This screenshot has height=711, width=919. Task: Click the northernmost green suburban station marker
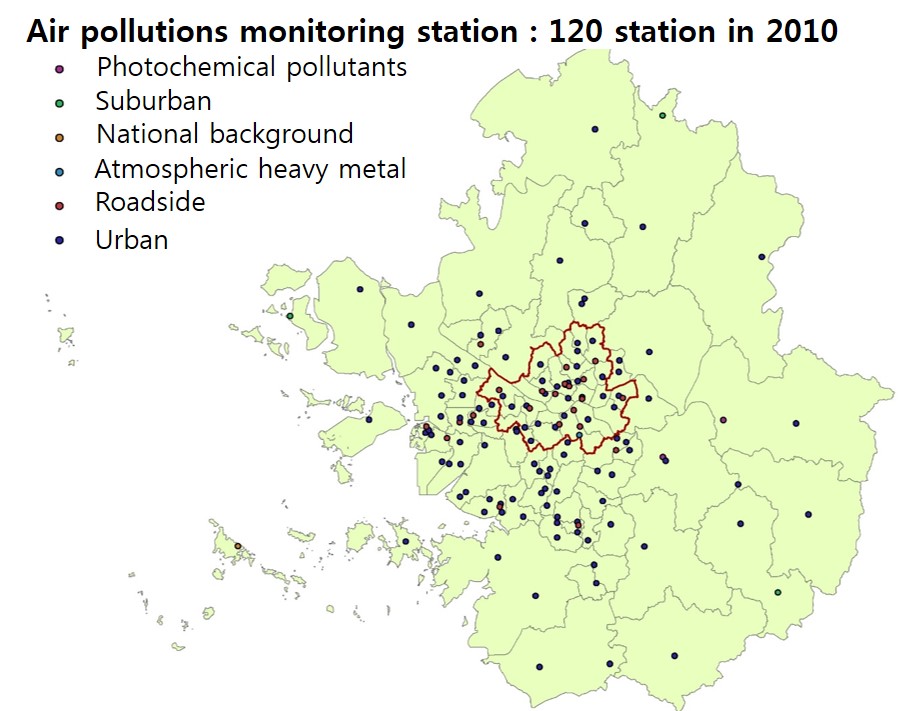pyautogui.click(x=662, y=115)
